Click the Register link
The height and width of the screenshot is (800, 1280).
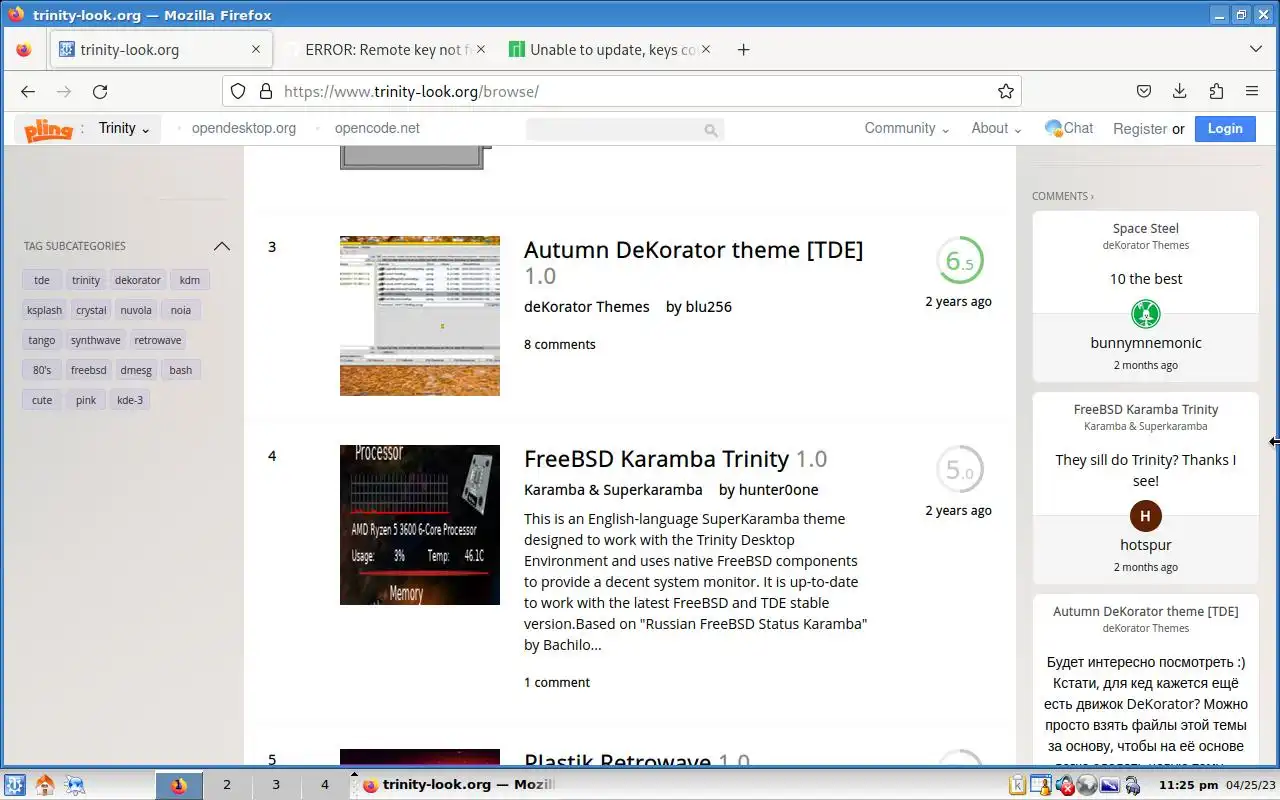point(1140,129)
